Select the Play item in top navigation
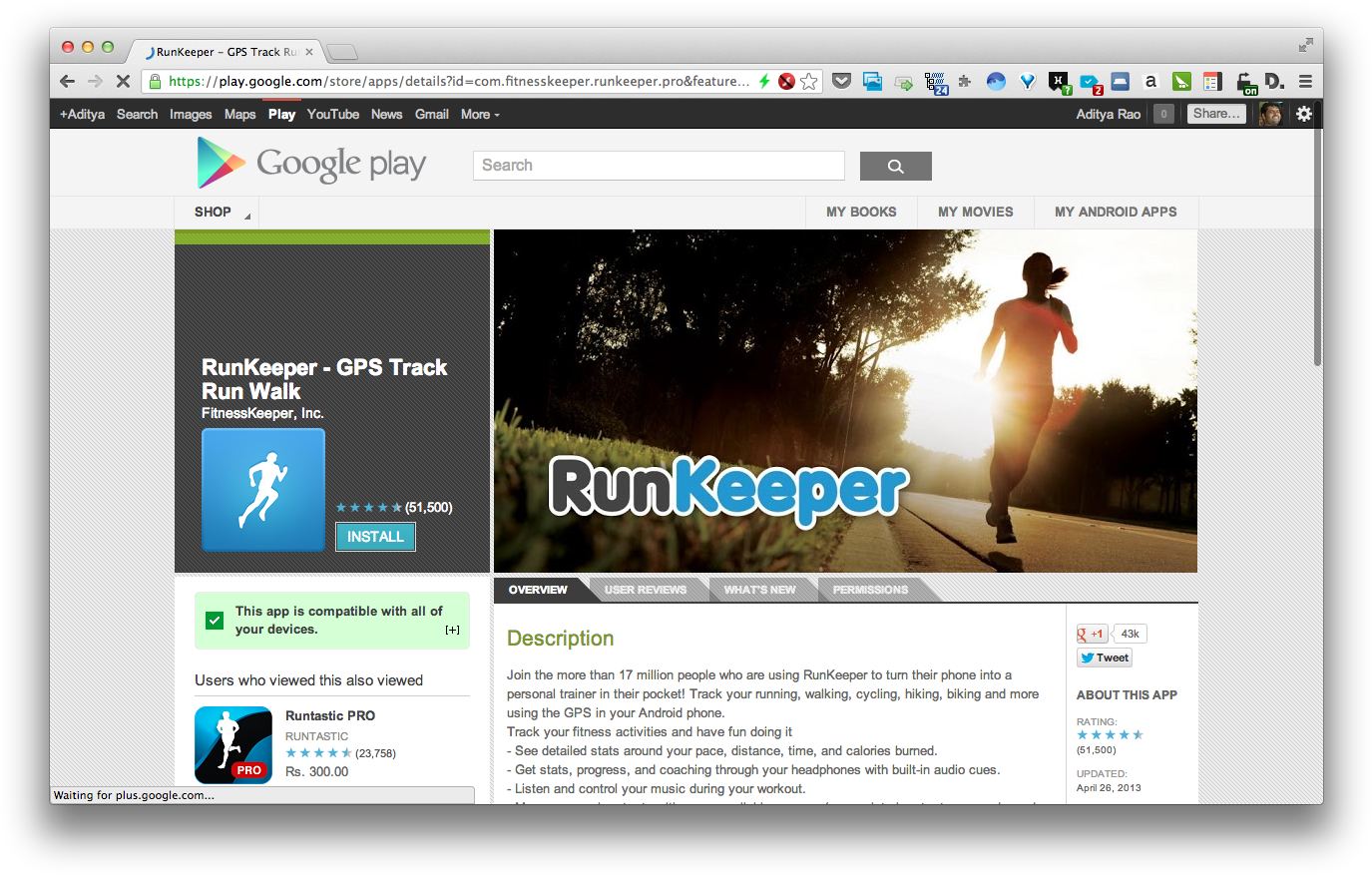Viewport: 1372px width, 875px height. 281,114
